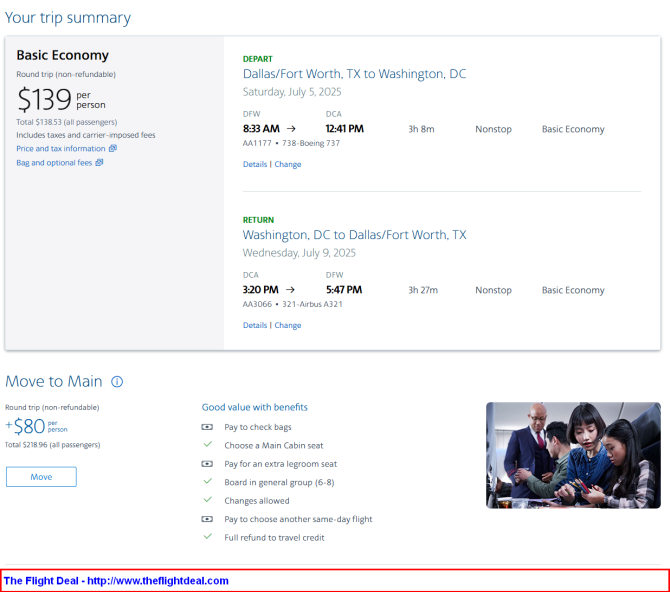Click the Good value with benefits heading

click(x=255, y=407)
